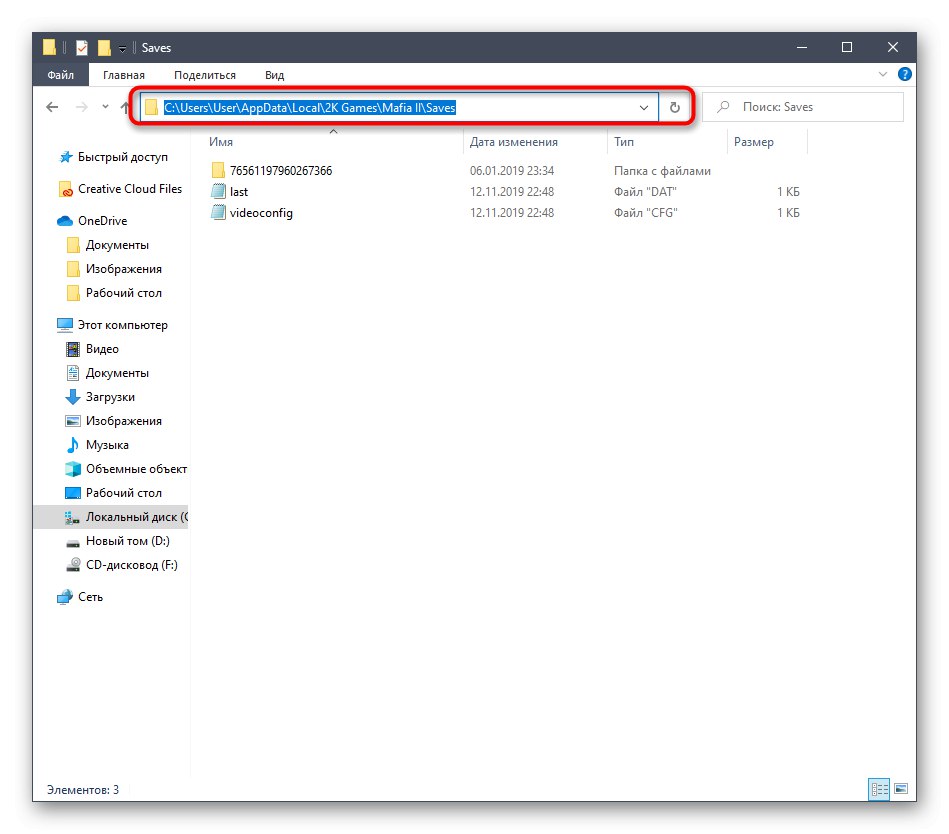Open the Поделиться ribbon tab

click(x=205, y=75)
